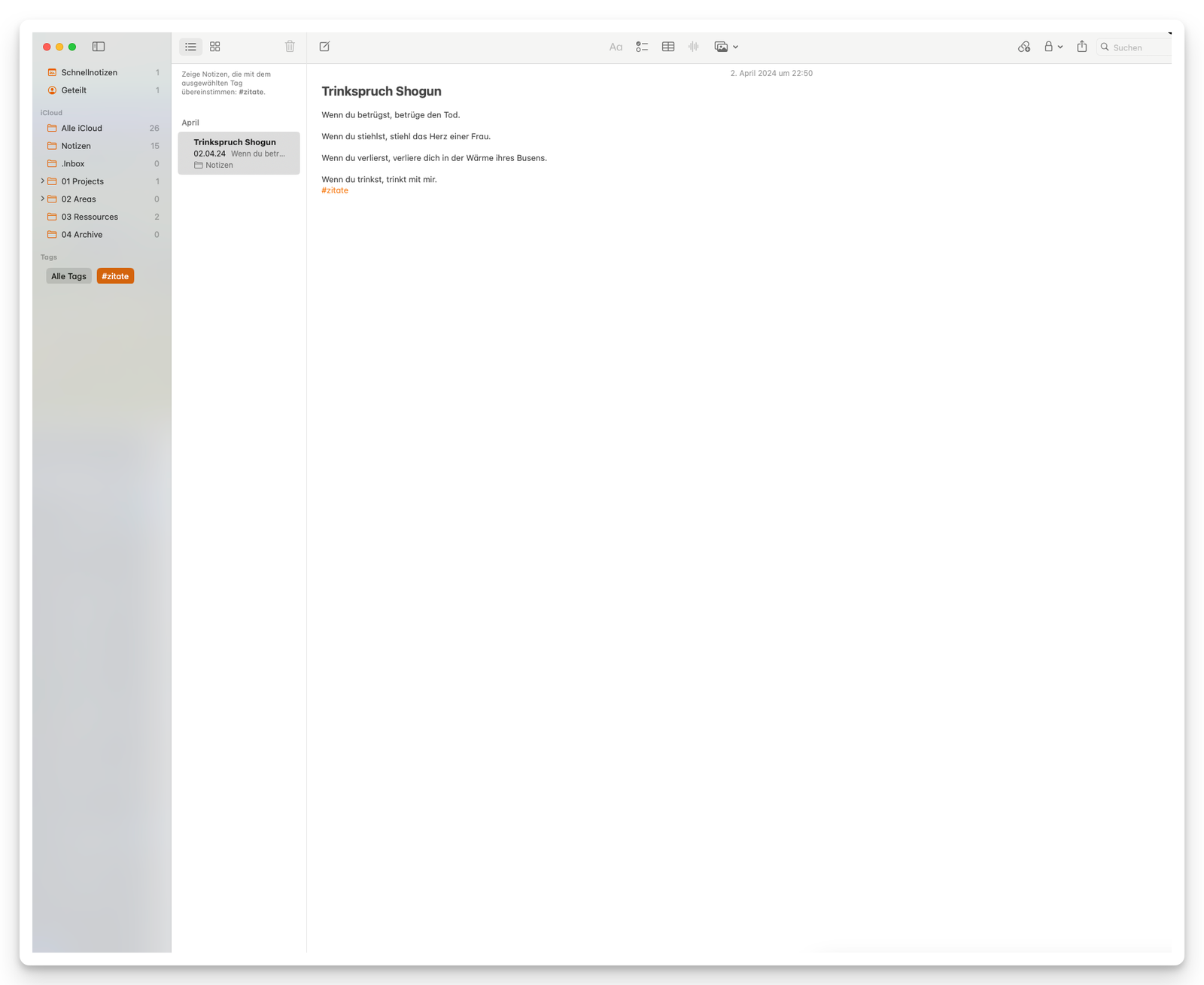Open the lock options dropdown

coord(1061,46)
